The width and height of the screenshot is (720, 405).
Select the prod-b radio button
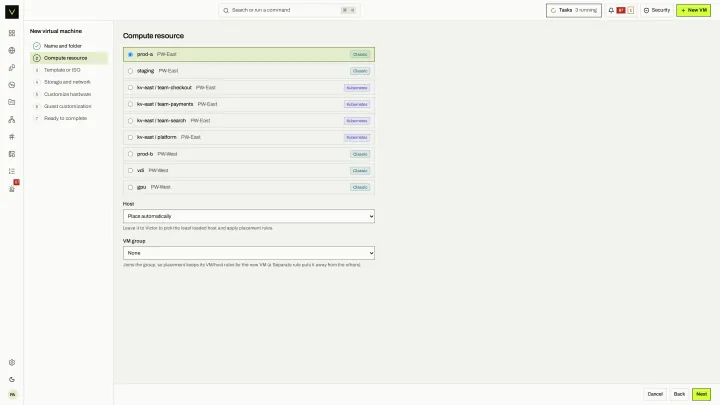(x=130, y=154)
